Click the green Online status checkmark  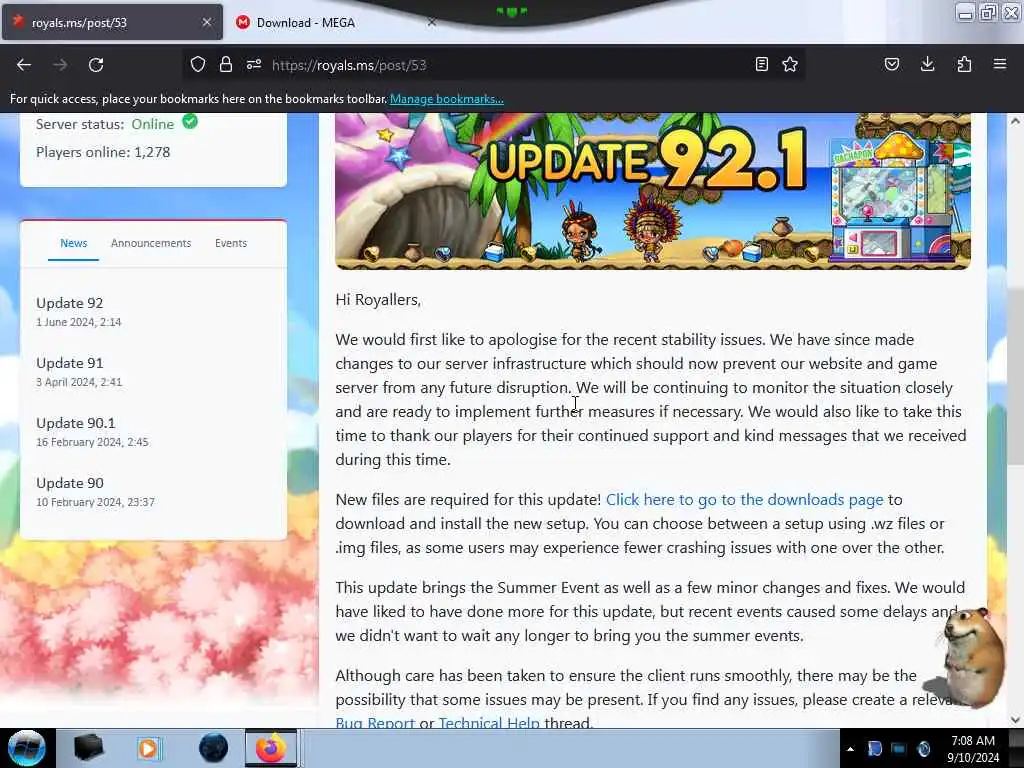(x=190, y=121)
